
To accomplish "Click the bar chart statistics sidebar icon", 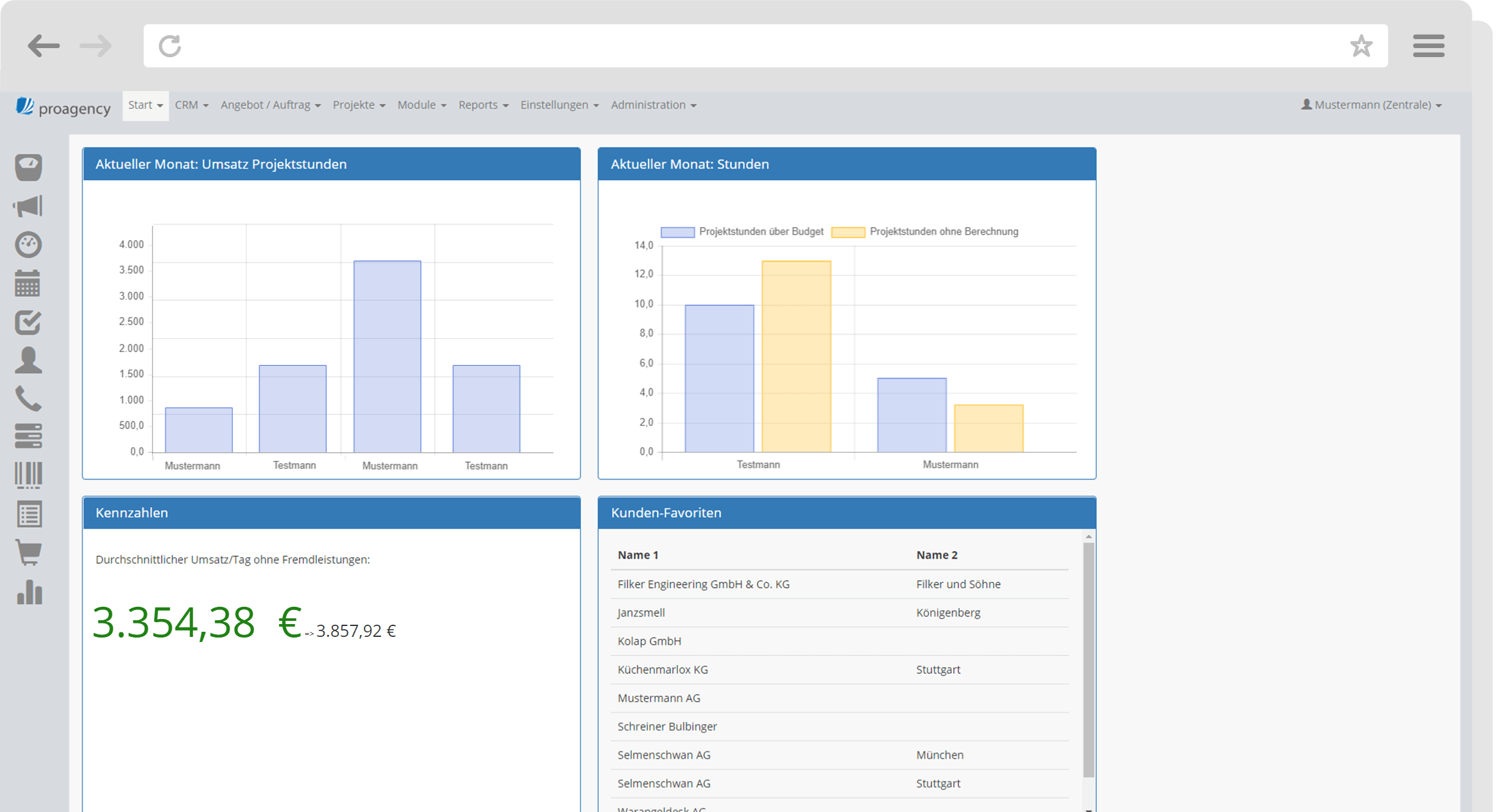I will 29,591.
